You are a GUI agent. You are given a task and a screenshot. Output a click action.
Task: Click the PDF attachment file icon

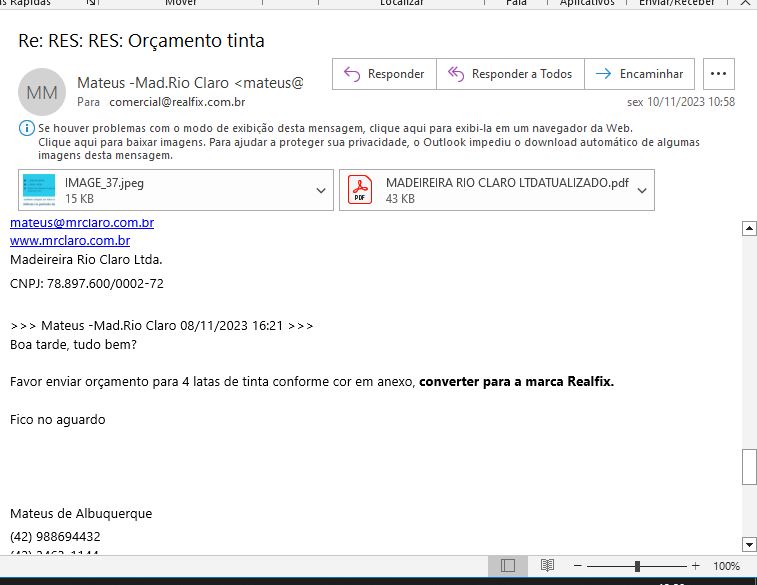click(359, 190)
